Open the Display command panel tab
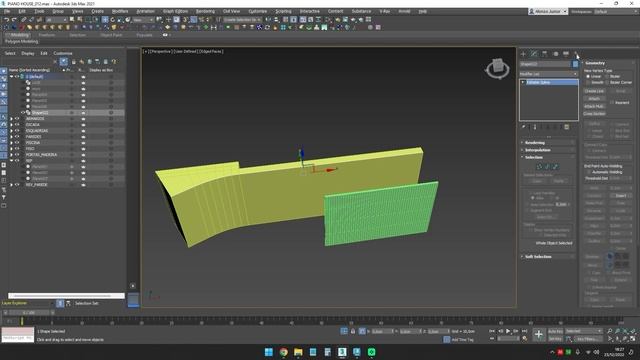The height and width of the screenshot is (360, 640). [x=566, y=54]
